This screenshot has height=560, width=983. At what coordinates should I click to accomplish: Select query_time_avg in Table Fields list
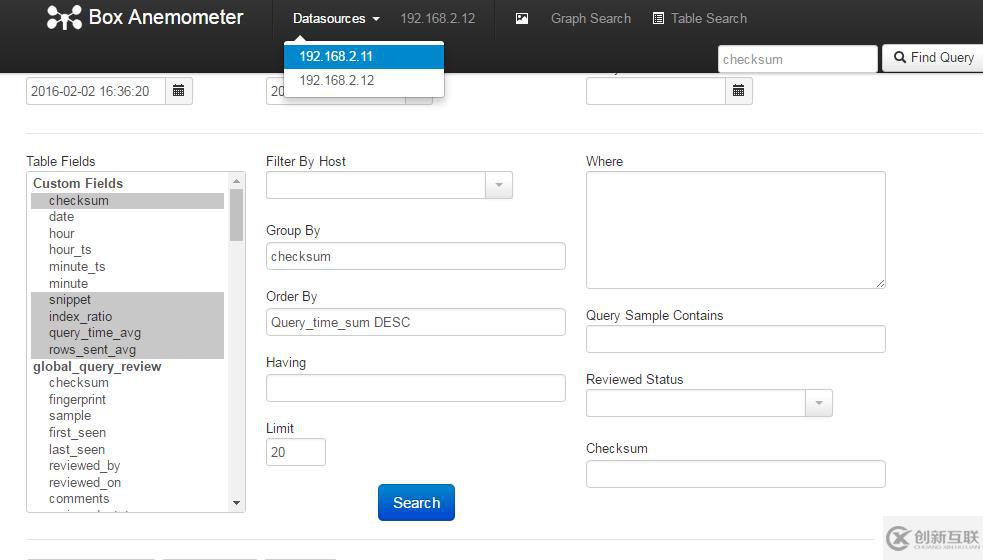point(127,333)
